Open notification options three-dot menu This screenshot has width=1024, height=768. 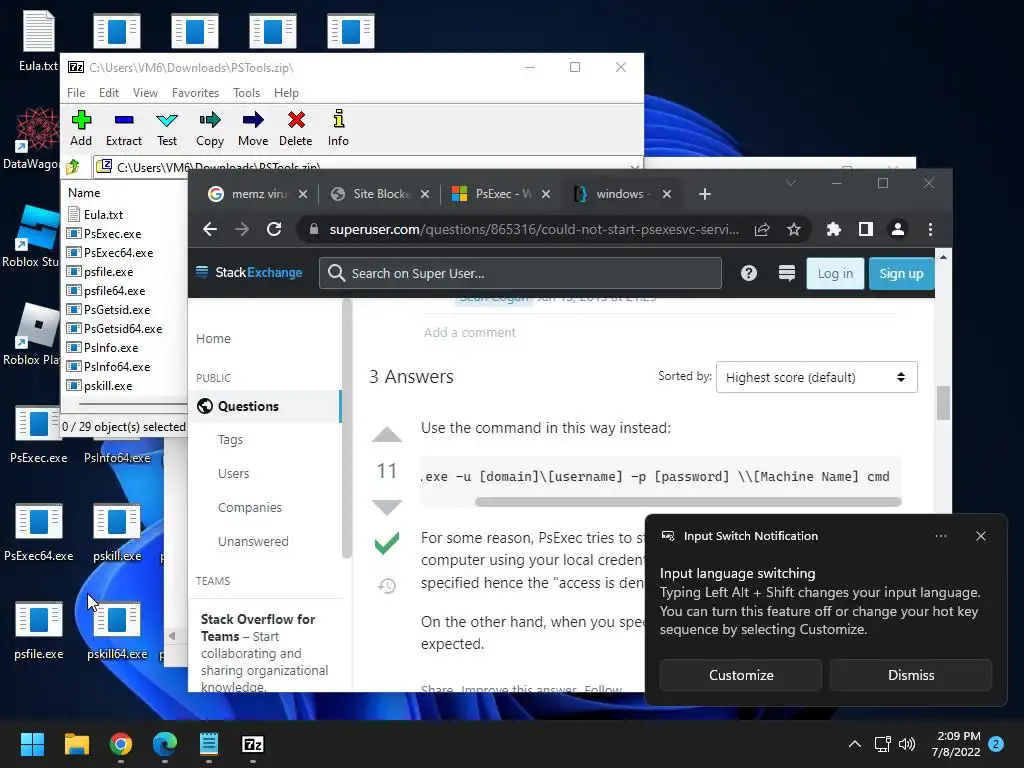(941, 536)
